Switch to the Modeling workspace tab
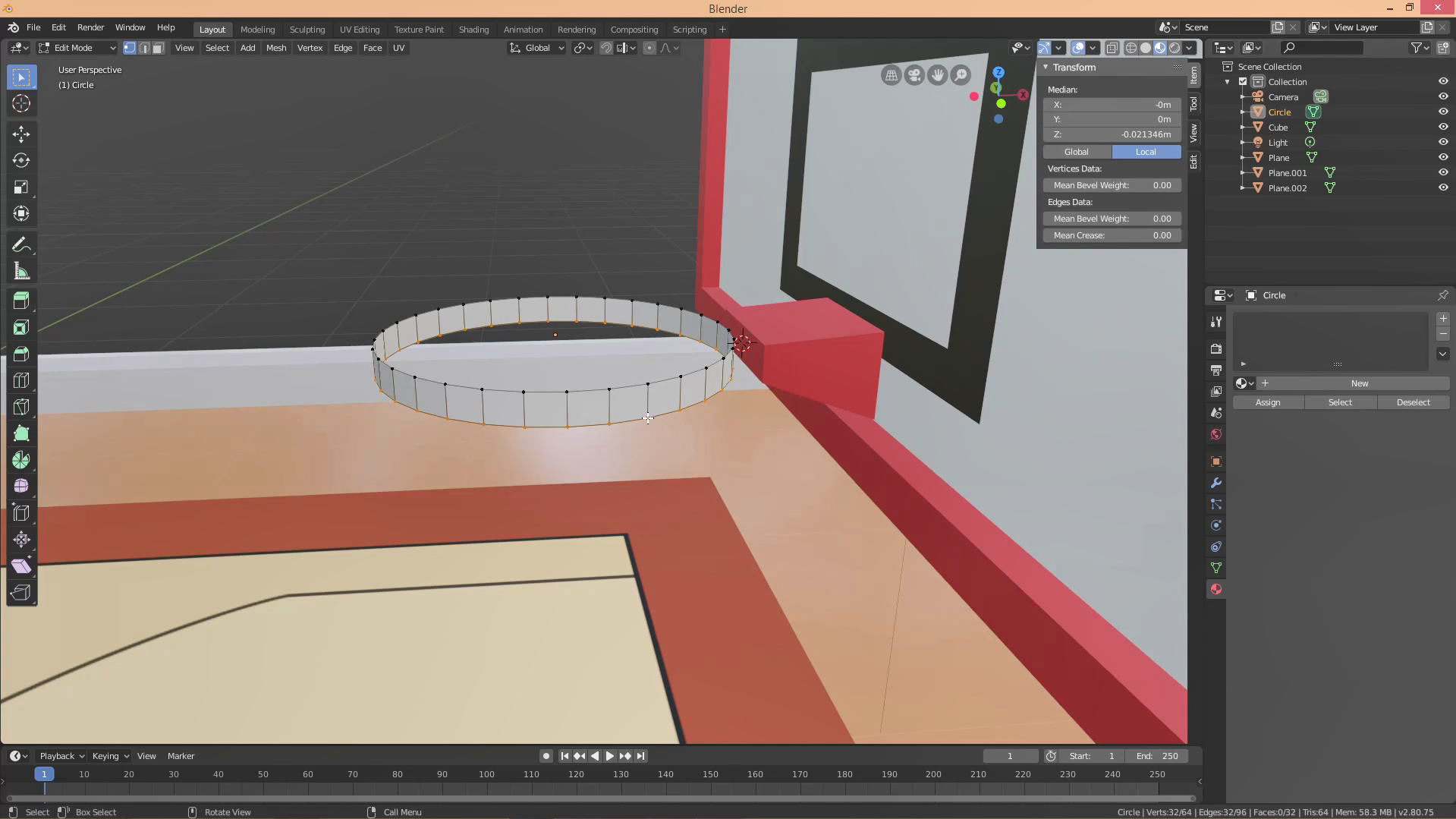 [x=257, y=30]
